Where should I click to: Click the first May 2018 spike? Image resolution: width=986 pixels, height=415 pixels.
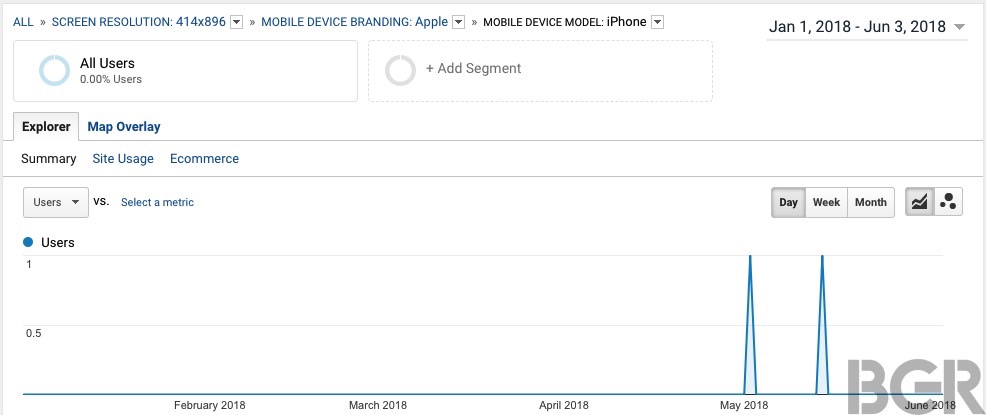coord(750,324)
